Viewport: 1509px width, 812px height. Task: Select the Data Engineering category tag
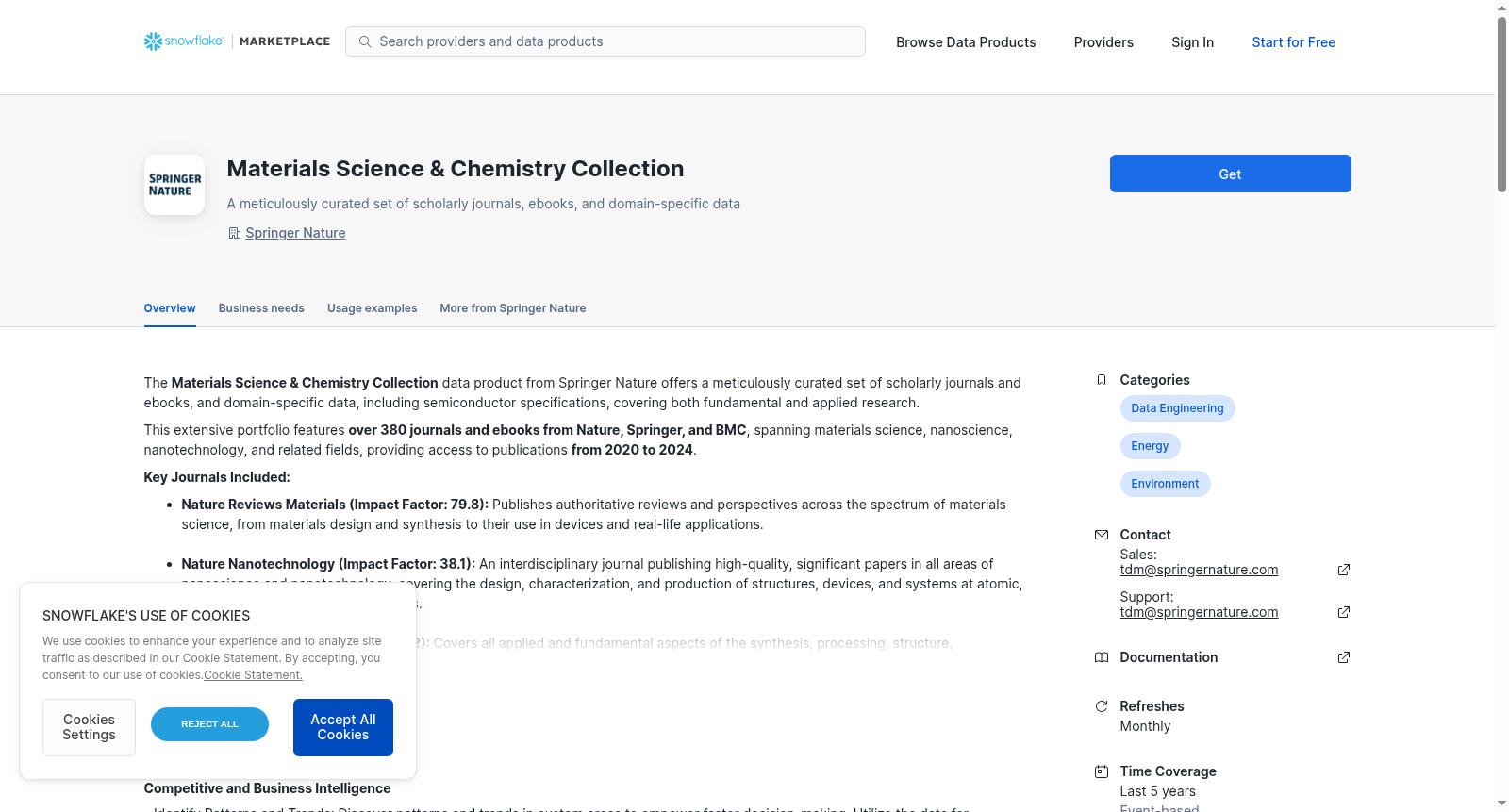pyautogui.click(x=1177, y=408)
